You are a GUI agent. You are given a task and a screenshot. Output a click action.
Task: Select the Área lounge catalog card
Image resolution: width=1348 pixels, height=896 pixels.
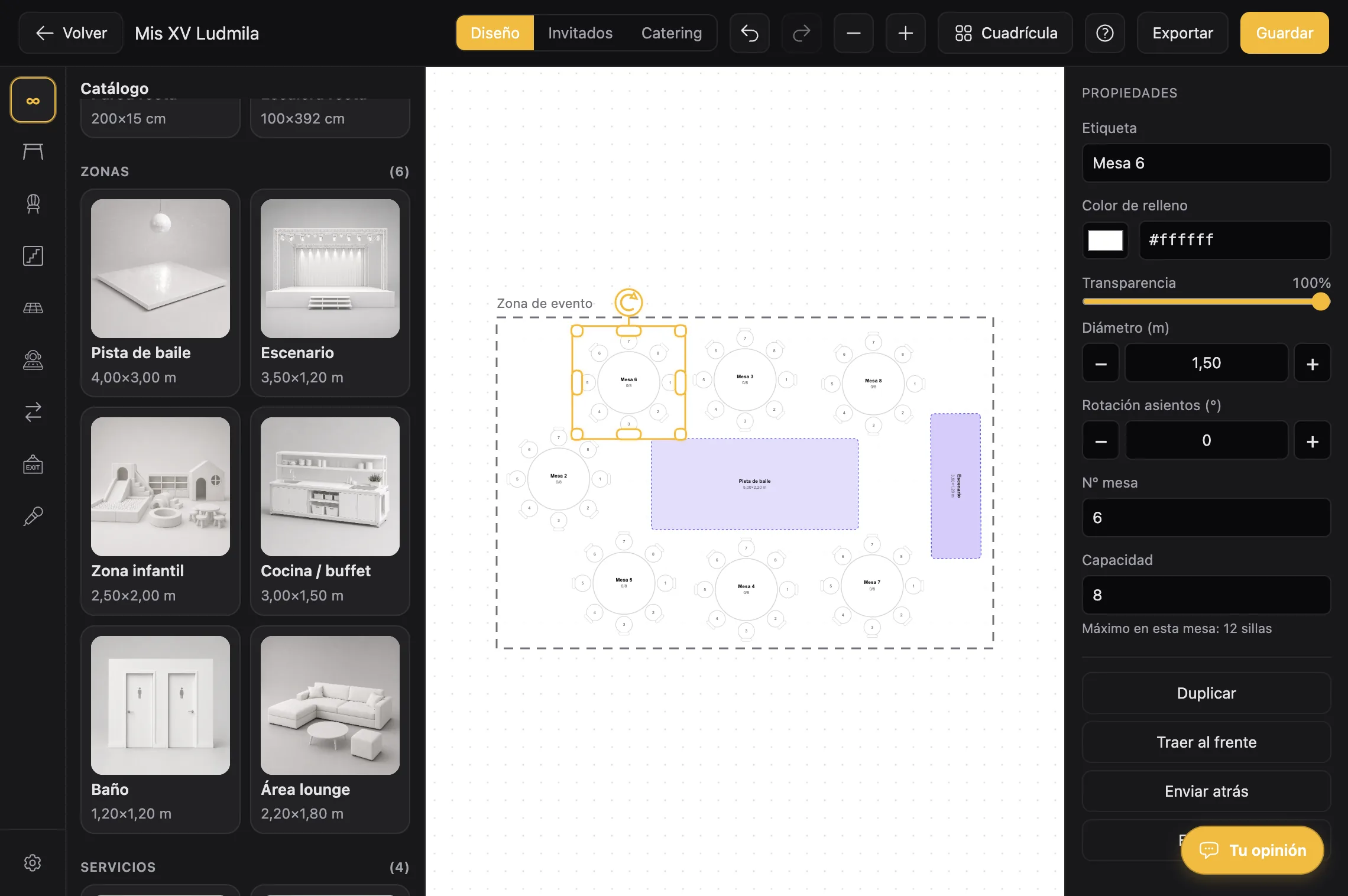(x=330, y=730)
